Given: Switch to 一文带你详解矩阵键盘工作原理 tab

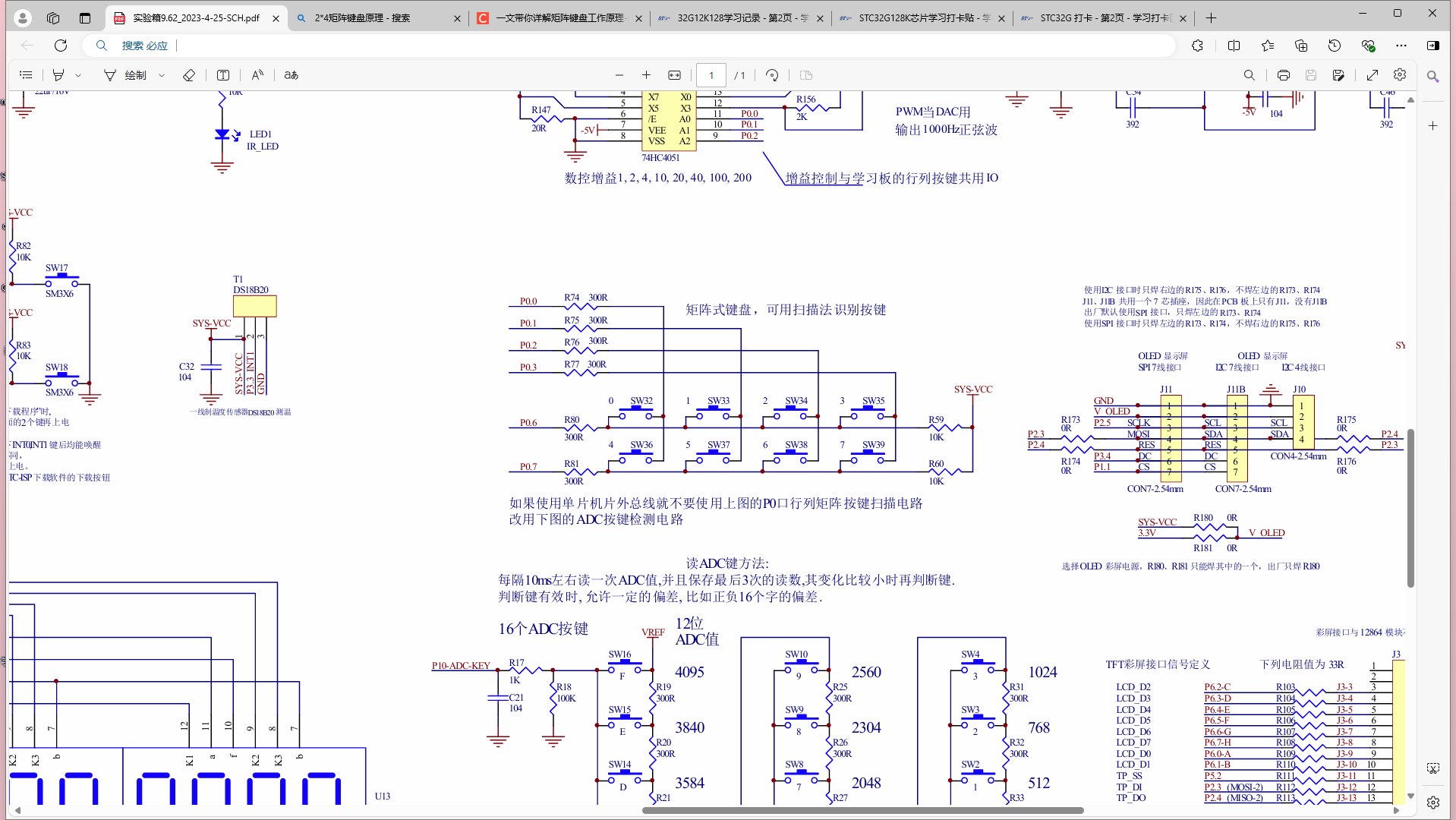Looking at the screenshot, I should (559, 18).
